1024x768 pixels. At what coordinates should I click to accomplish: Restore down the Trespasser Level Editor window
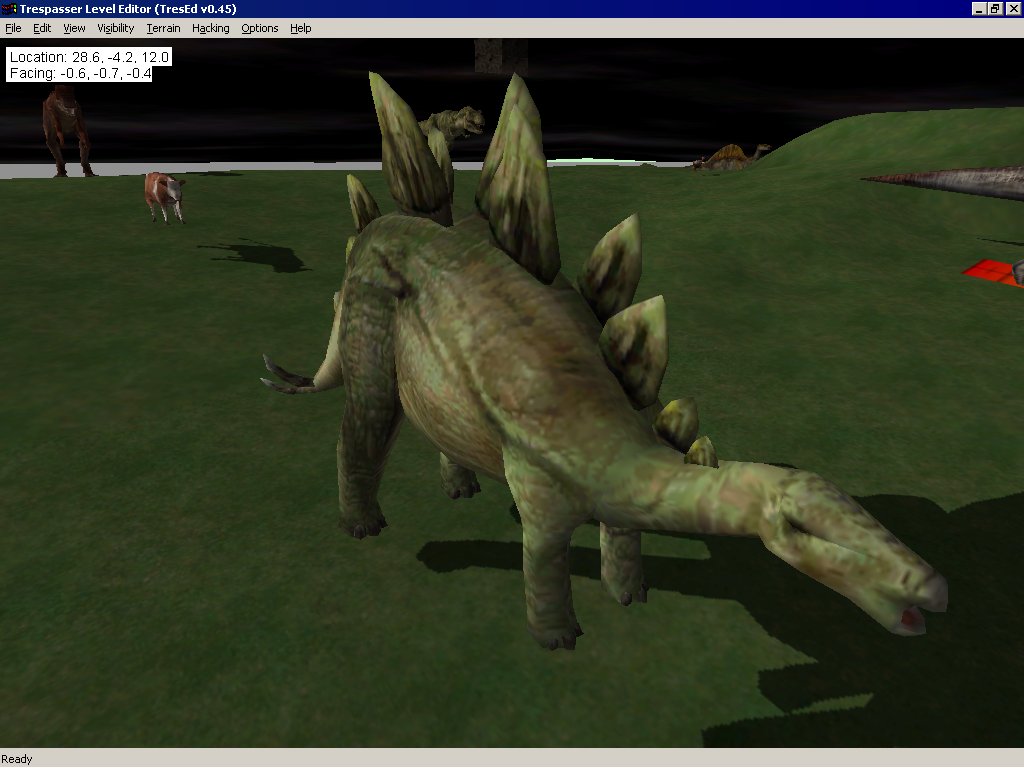tap(995, 8)
